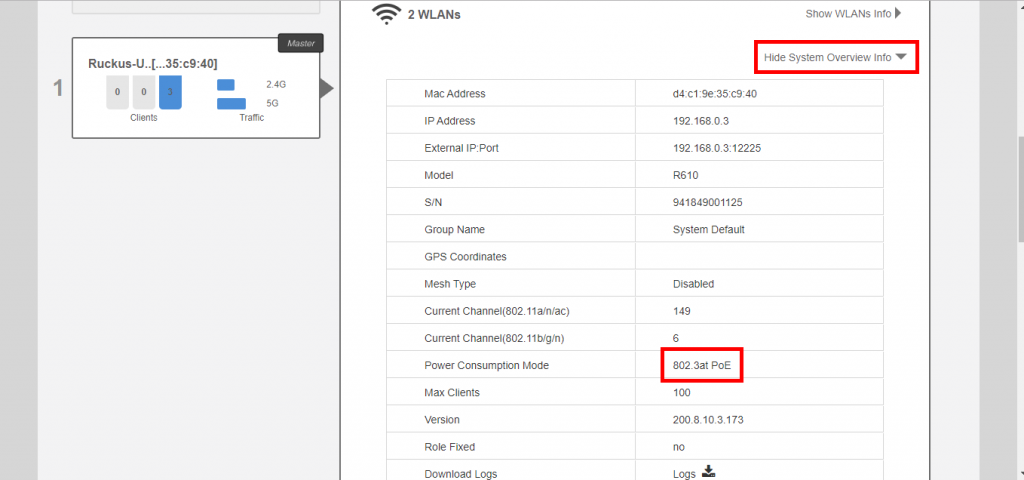Expand the Show WLANs Info section

(x=847, y=14)
